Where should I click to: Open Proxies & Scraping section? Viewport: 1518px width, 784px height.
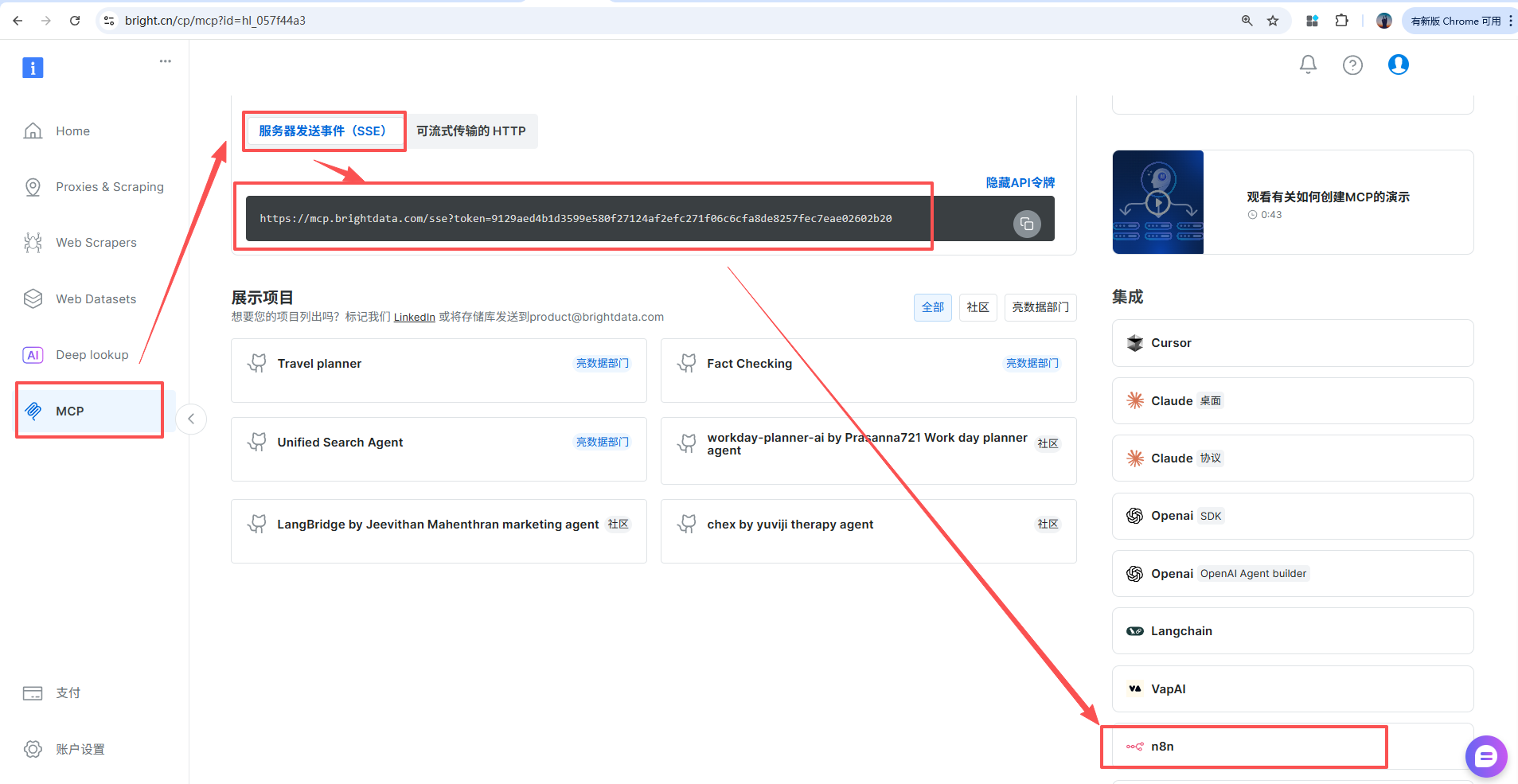[96, 187]
